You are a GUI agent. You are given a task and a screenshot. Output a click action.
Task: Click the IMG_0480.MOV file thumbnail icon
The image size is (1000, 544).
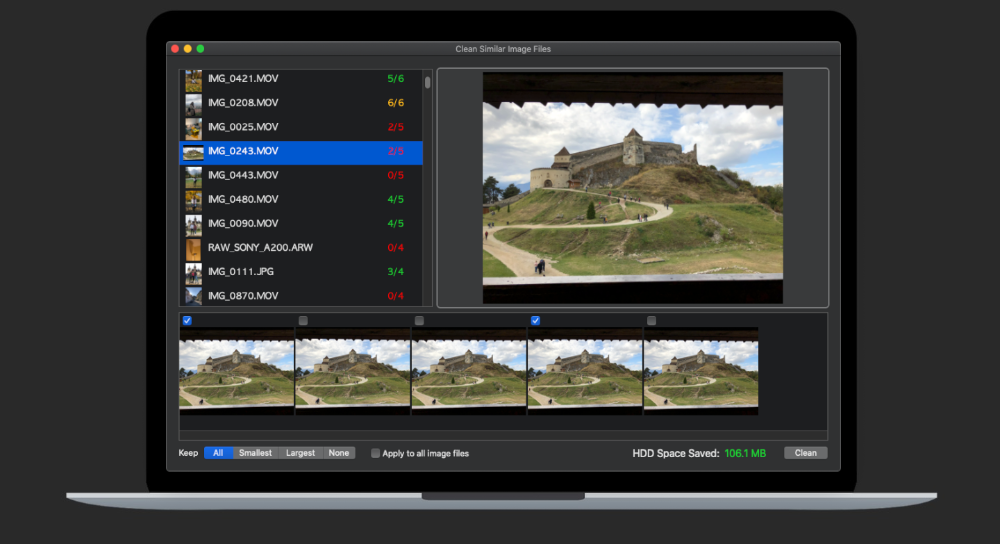[x=193, y=200]
